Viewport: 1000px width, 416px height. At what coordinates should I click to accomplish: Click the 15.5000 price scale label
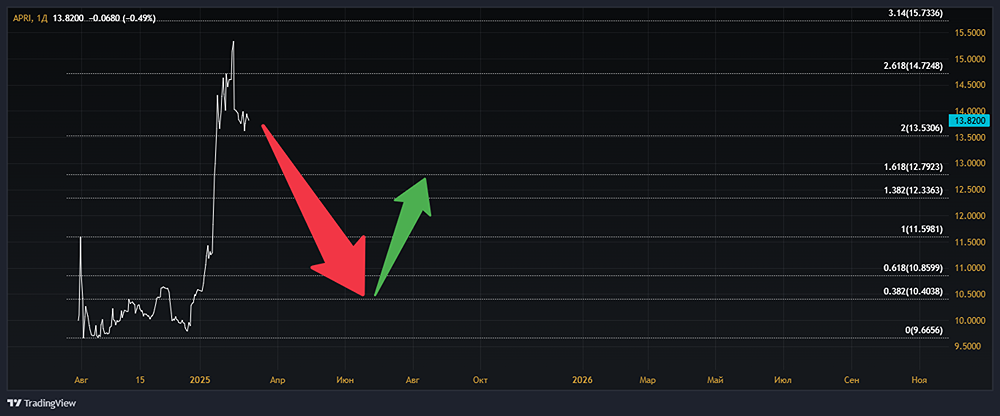[971, 33]
